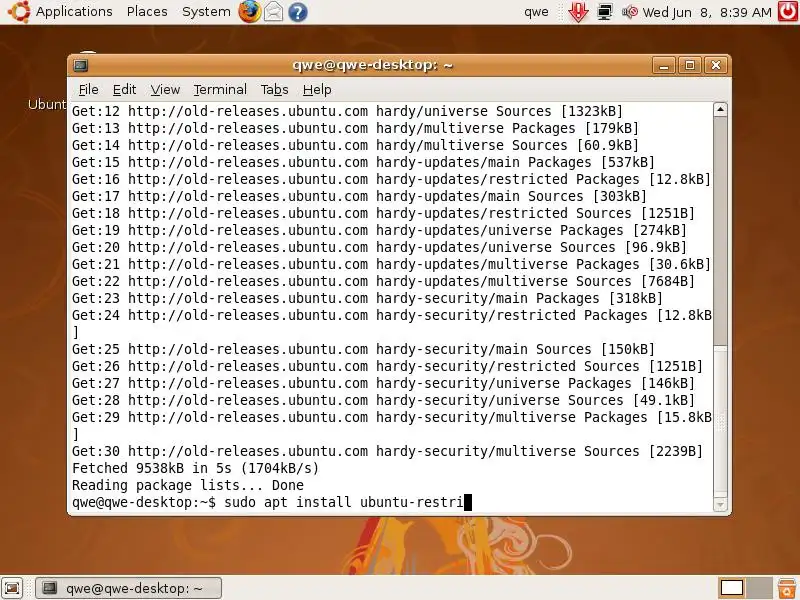800x600 pixels.
Task: Open the terminal's Help menu
Action: click(x=317, y=90)
